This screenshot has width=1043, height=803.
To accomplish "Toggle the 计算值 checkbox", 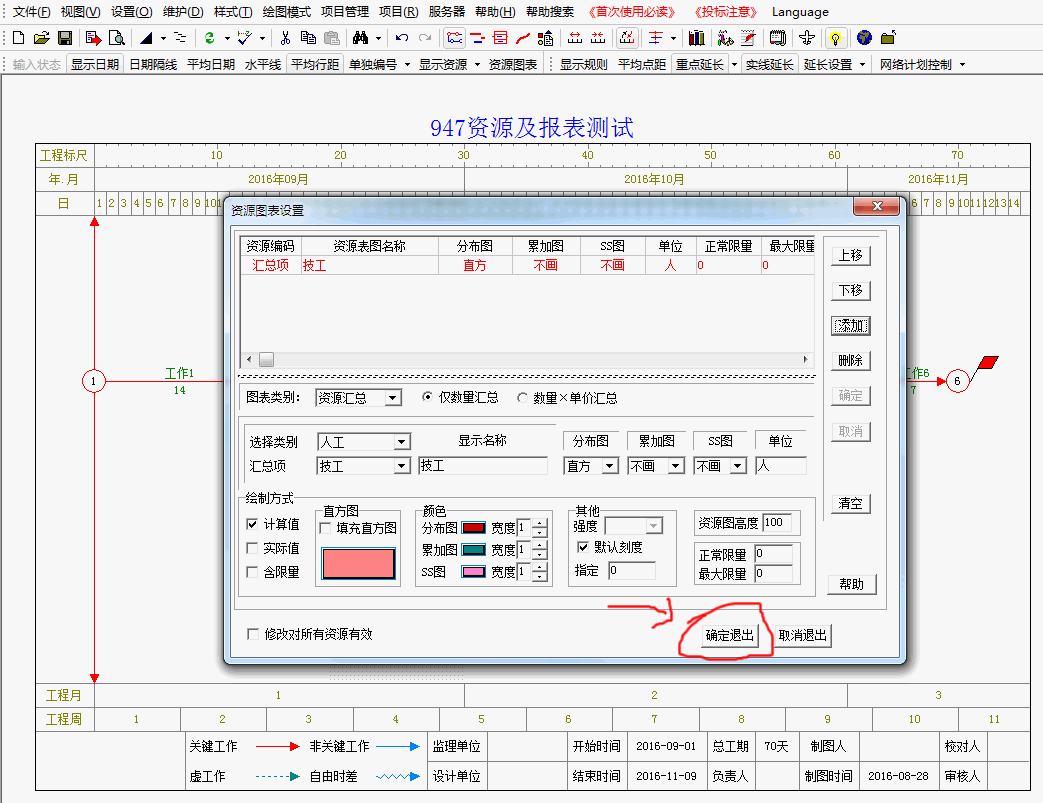I will [253, 524].
